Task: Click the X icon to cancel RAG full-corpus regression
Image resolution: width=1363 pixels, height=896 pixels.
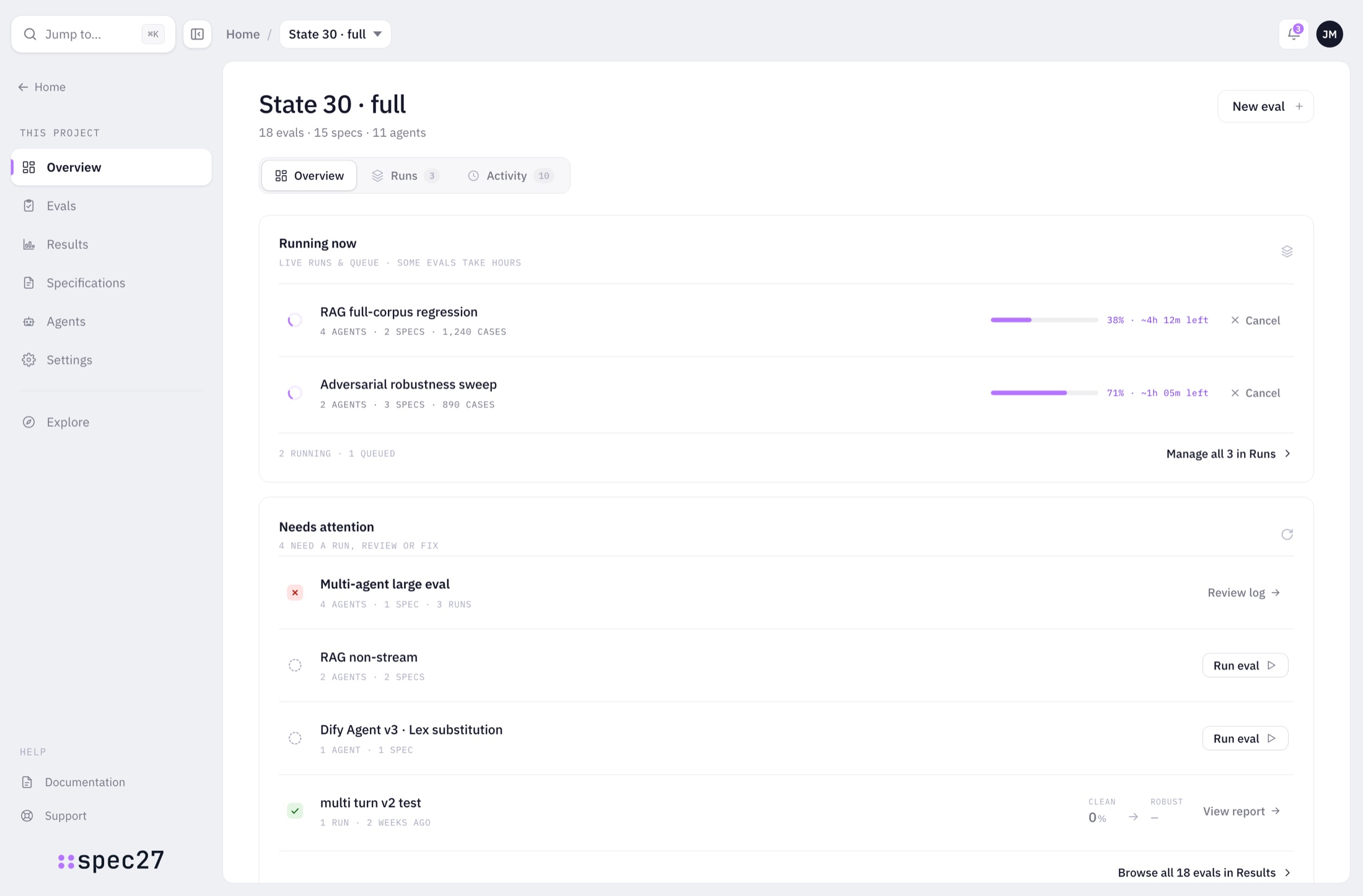Action: pyautogui.click(x=1235, y=320)
